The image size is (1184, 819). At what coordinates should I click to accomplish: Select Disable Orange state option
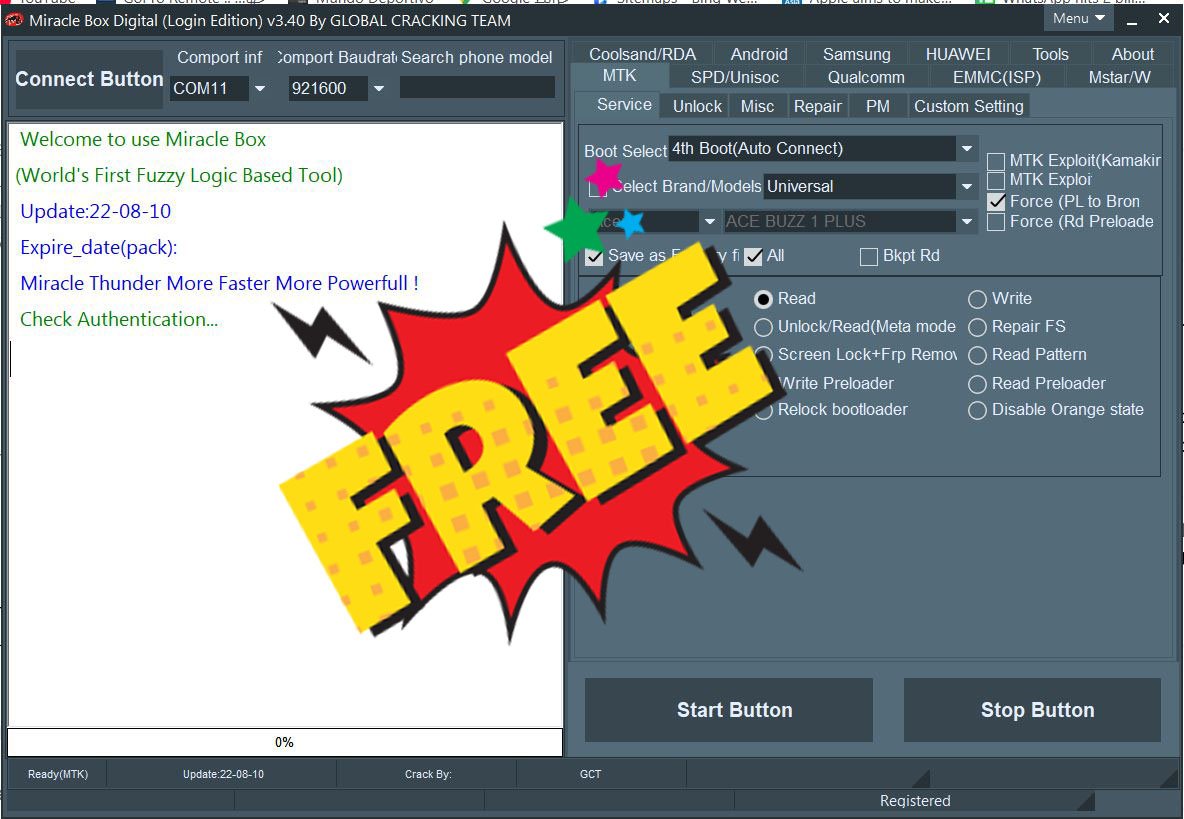point(977,411)
